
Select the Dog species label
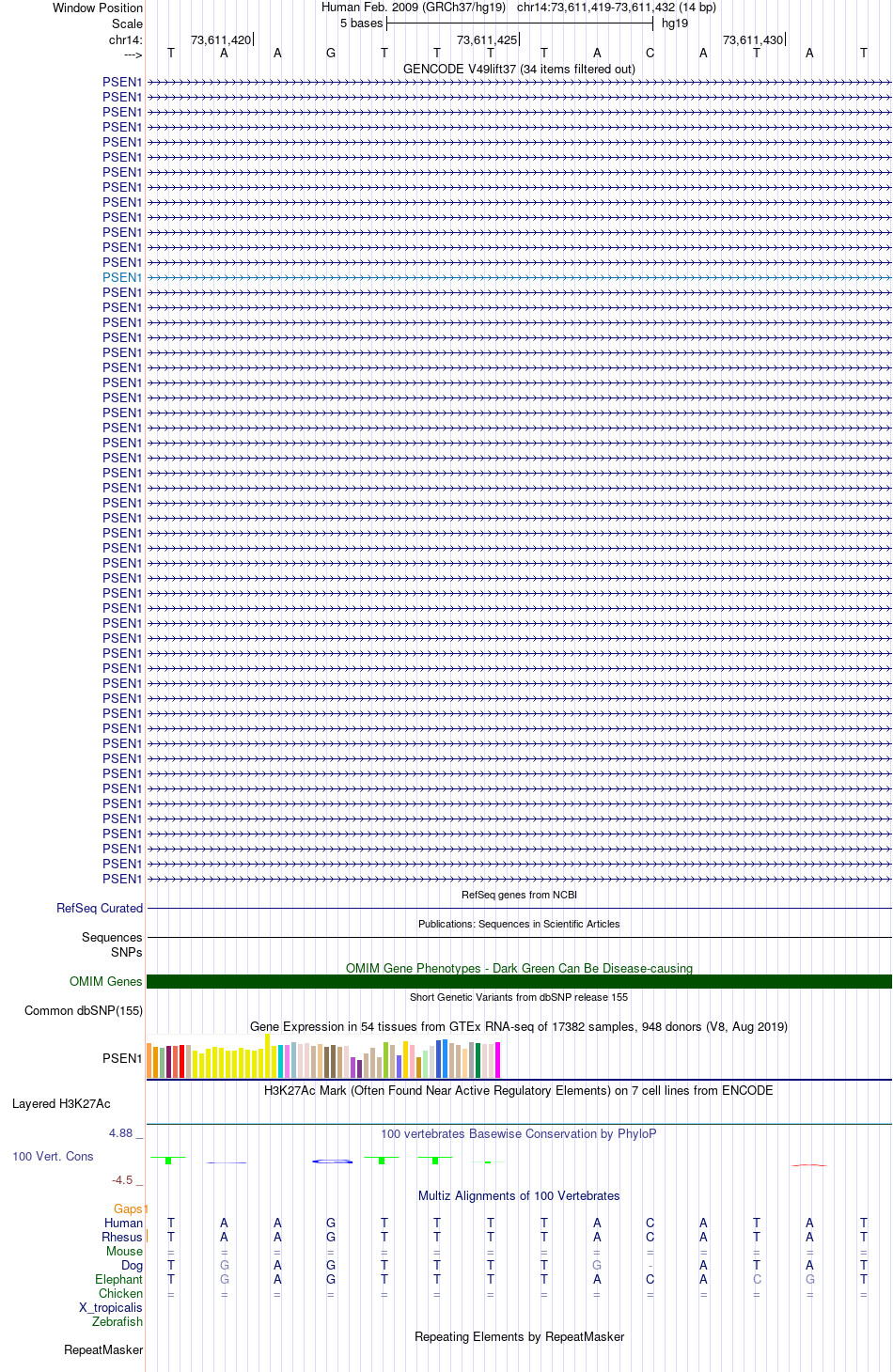[132, 1265]
